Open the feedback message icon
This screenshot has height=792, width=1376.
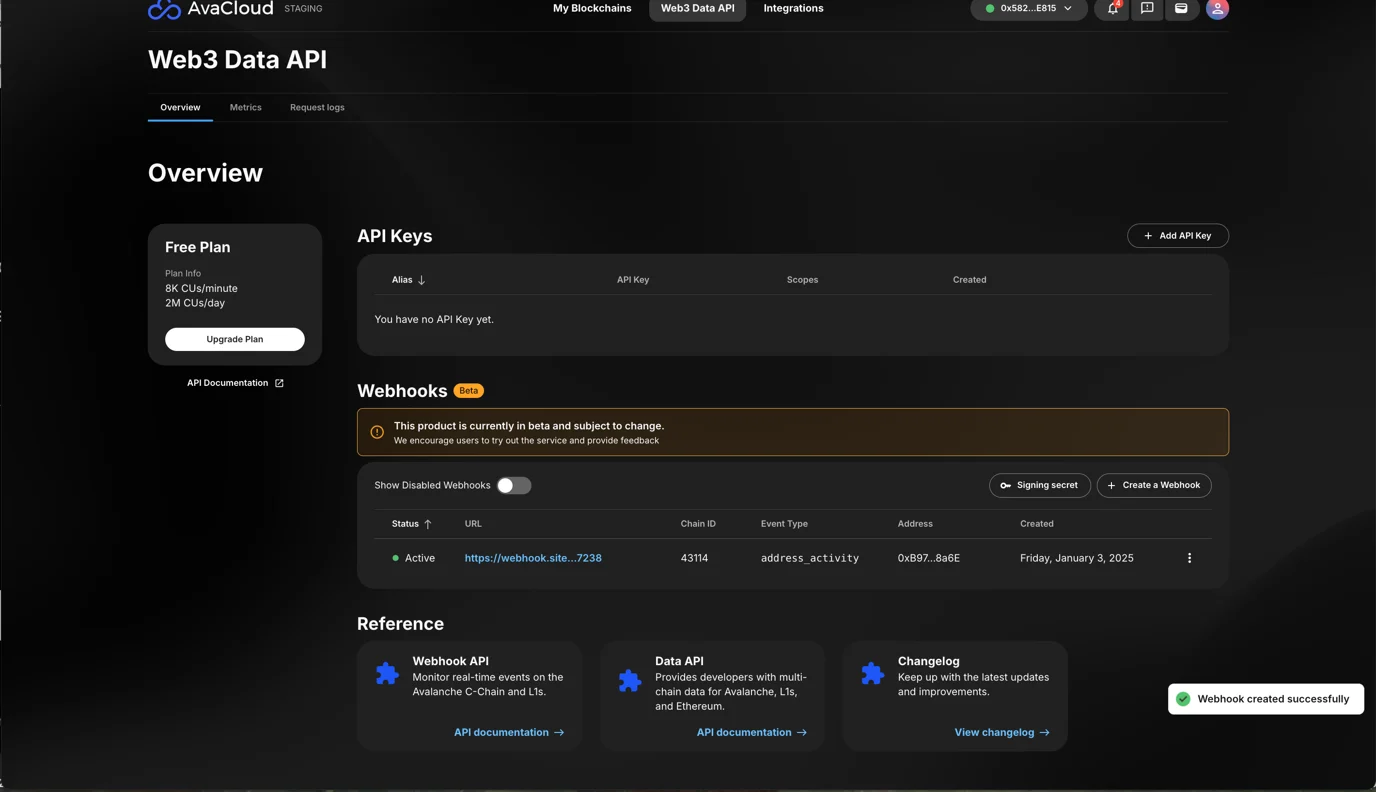[x=1147, y=9]
